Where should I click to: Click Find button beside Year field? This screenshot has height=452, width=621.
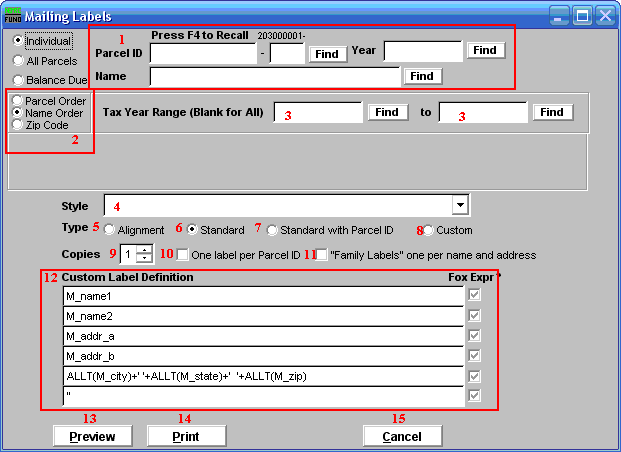click(485, 50)
